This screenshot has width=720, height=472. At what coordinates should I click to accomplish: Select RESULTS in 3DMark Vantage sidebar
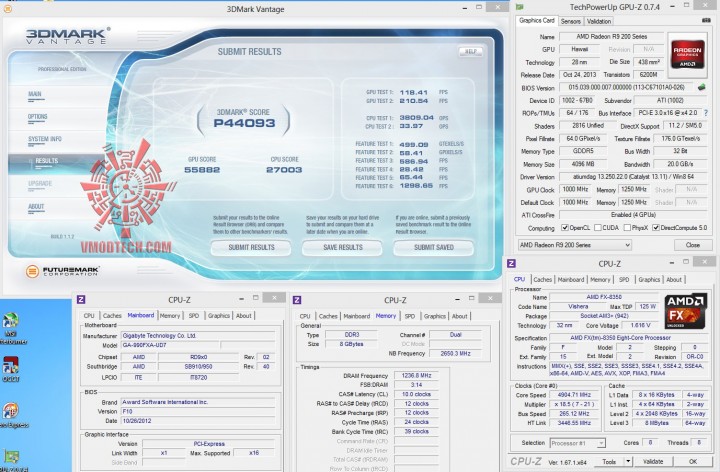click(x=47, y=161)
